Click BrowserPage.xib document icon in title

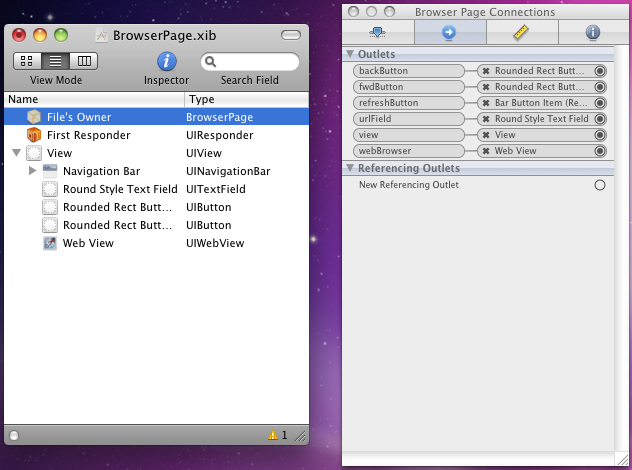pos(102,35)
